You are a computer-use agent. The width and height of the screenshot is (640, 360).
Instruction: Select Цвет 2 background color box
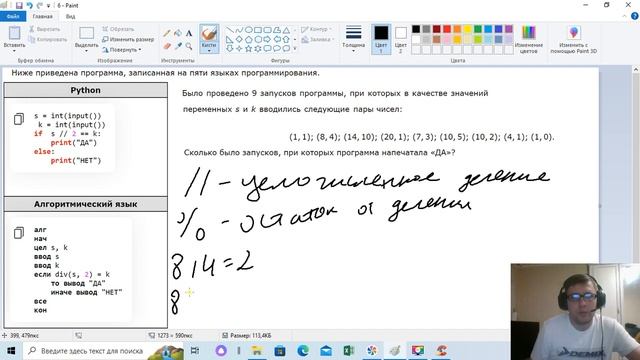click(x=401, y=39)
